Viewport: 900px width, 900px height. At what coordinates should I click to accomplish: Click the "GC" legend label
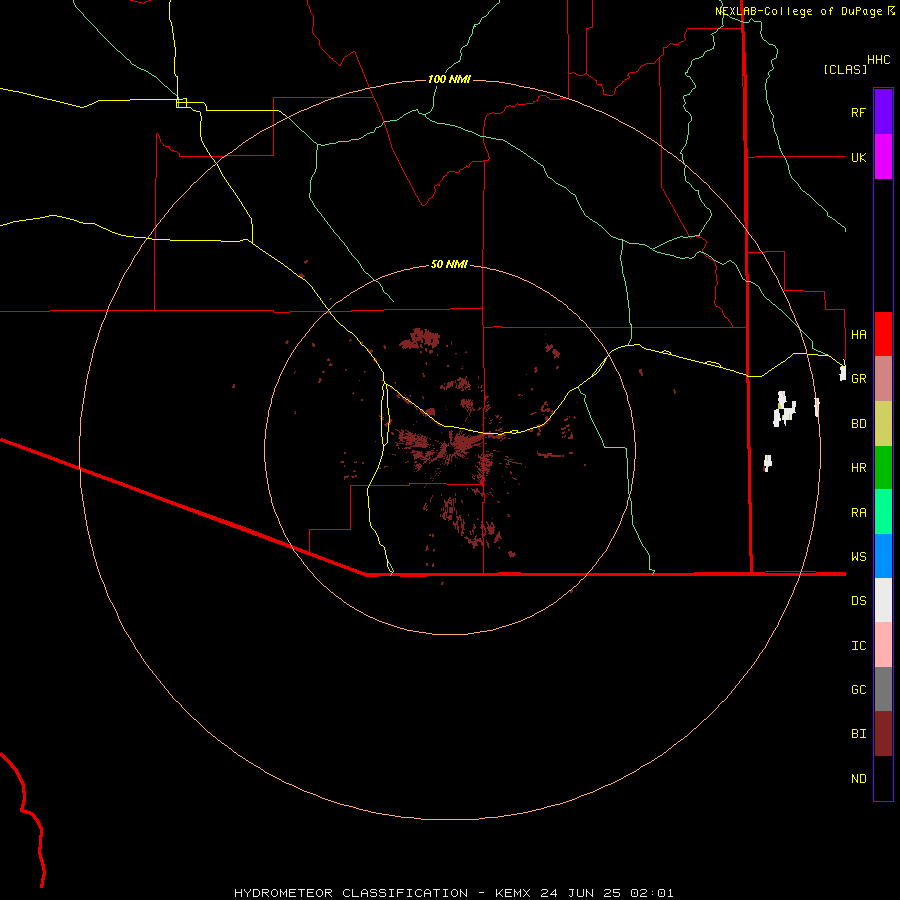[858, 690]
